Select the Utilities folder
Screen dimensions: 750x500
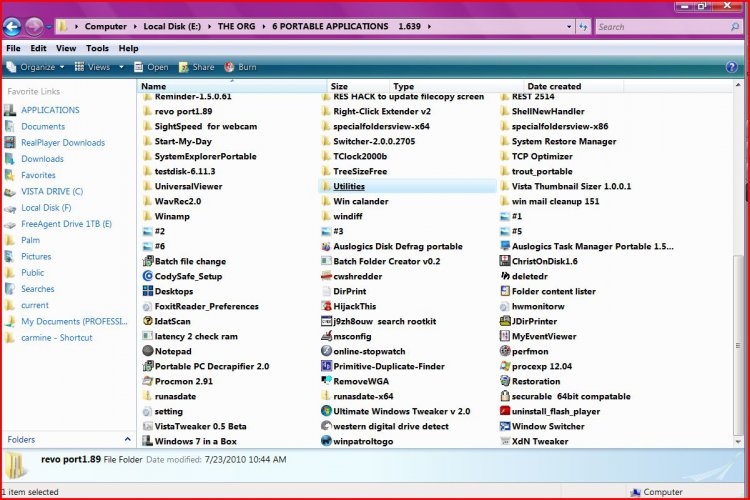(x=408, y=186)
